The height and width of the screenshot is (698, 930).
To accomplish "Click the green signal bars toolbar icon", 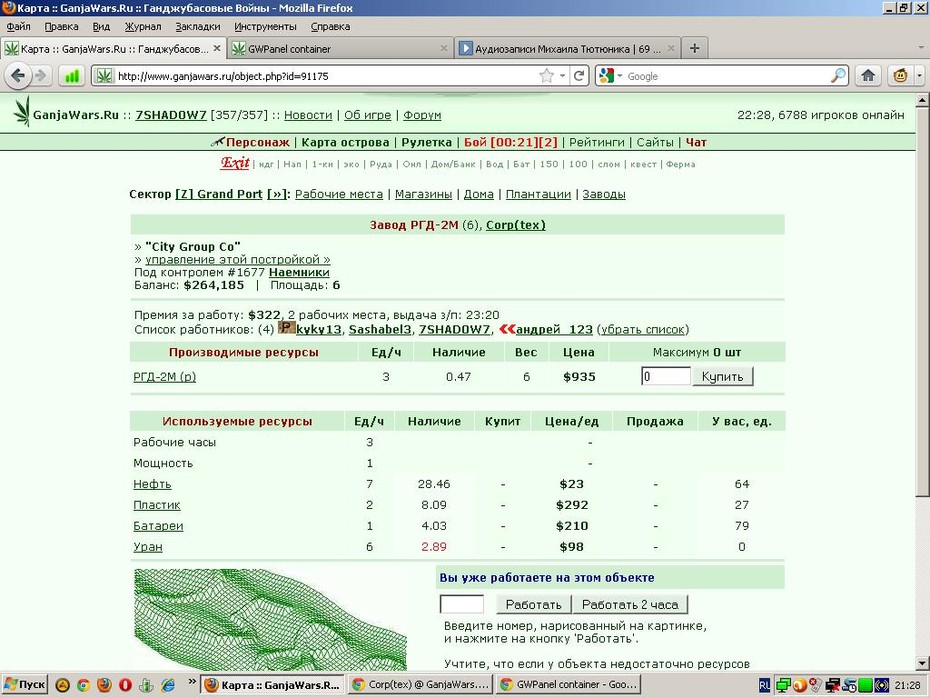I will click(72, 77).
